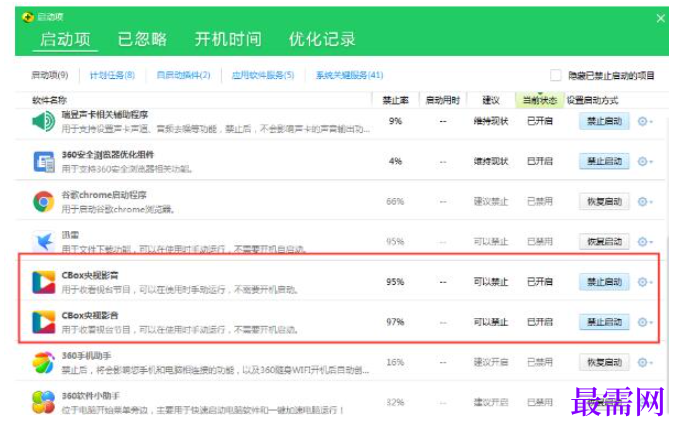Image resolution: width=683 pixels, height=433 pixels.
Task: Select the 瑞昱声卡相关辅助程序 name text
Action: point(105,115)
